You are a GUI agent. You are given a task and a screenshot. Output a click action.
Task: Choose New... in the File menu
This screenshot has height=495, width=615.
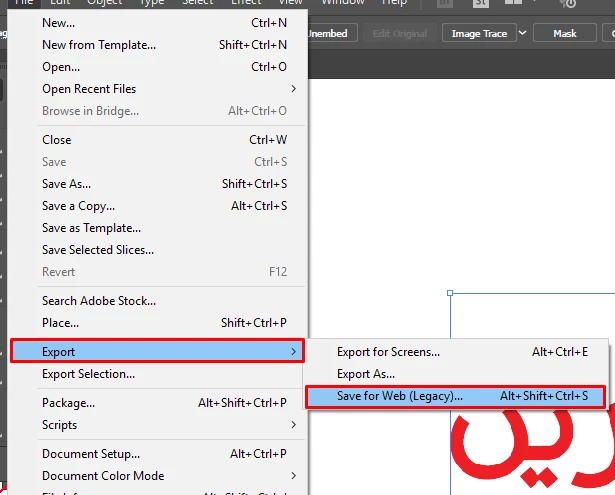coord(157,23)
